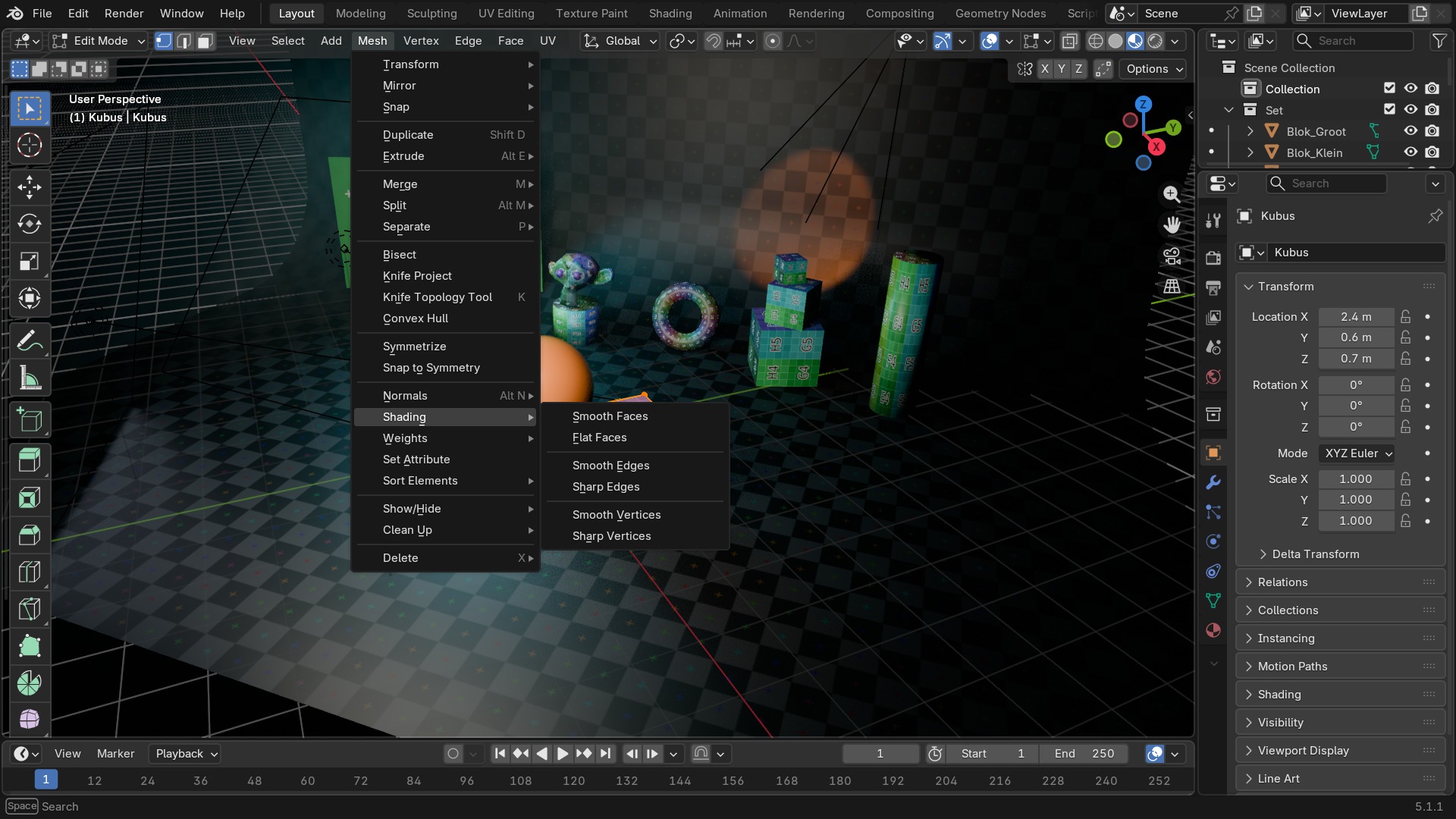The height and width of the screenshot is (819, 1456).
Task: Switch to edge select mode
Action: coord(184,41)
